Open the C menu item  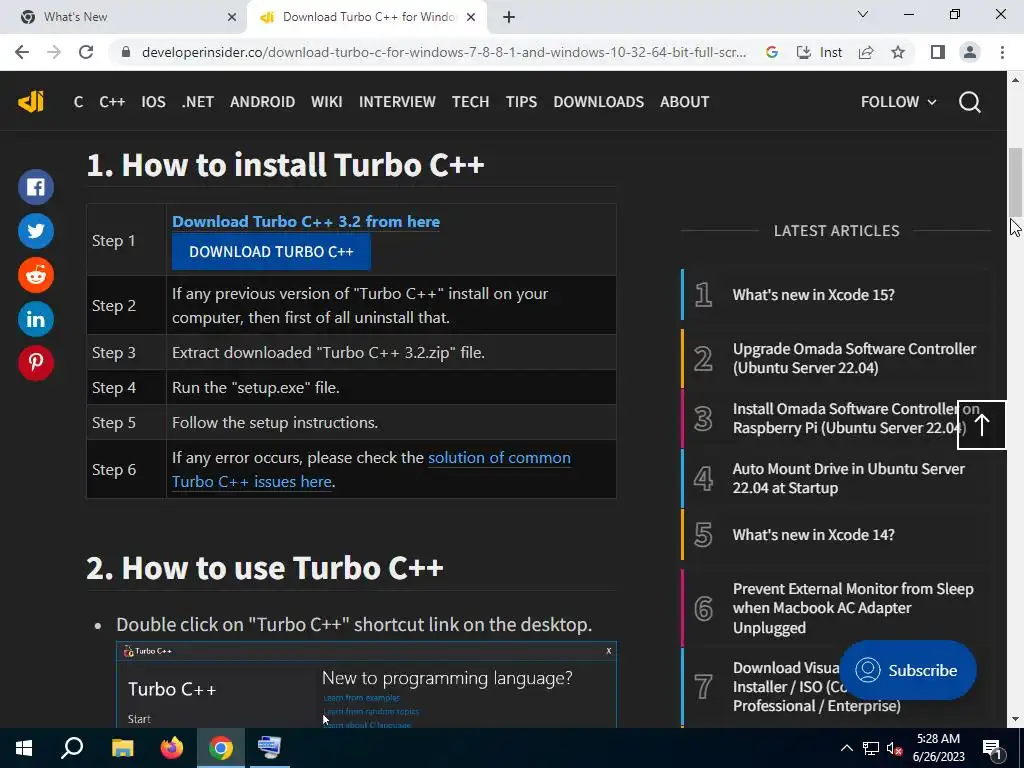pyautogui.click(x=78, y=102)
